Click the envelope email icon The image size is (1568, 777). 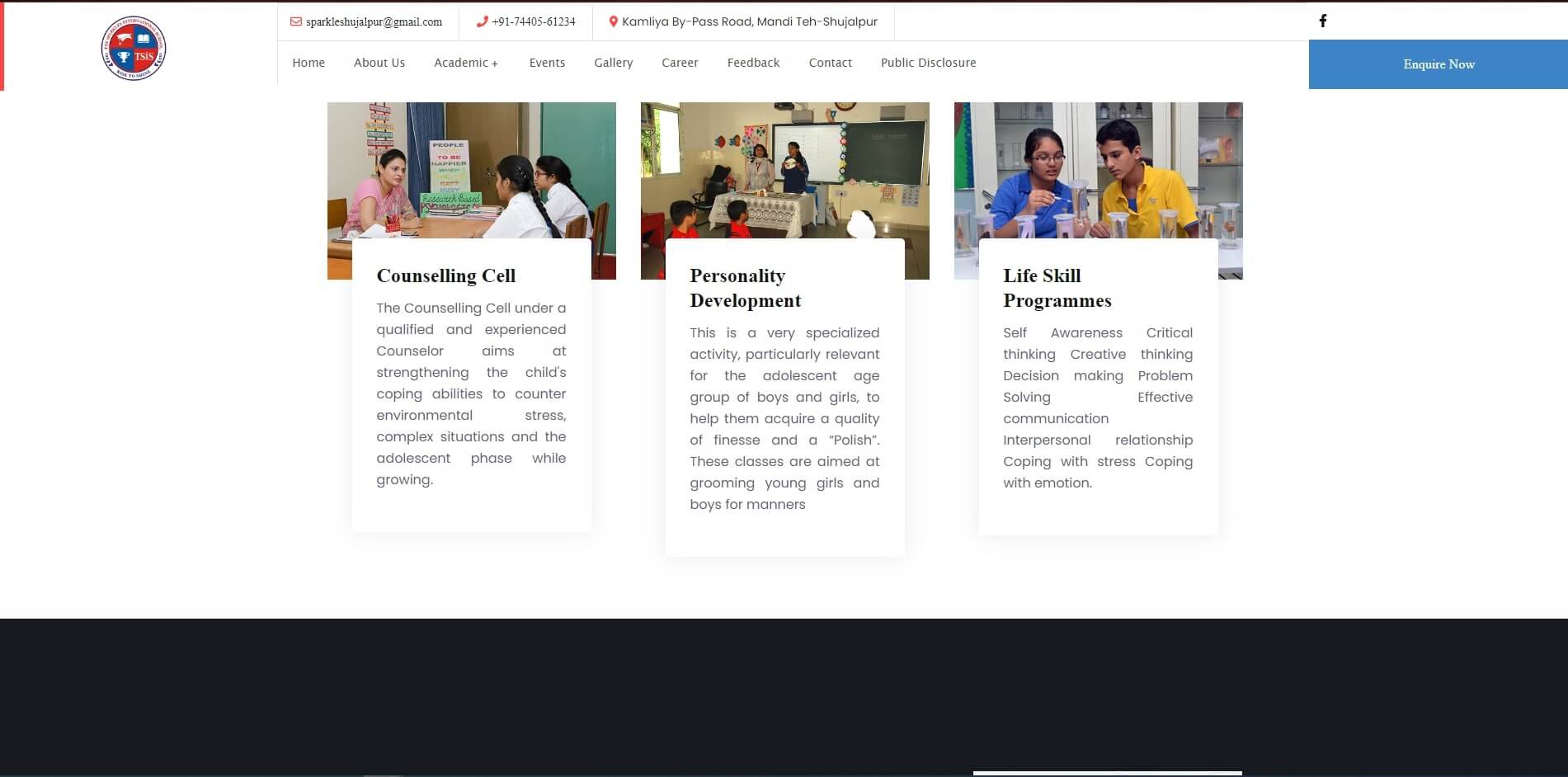[x=295, y=21]
